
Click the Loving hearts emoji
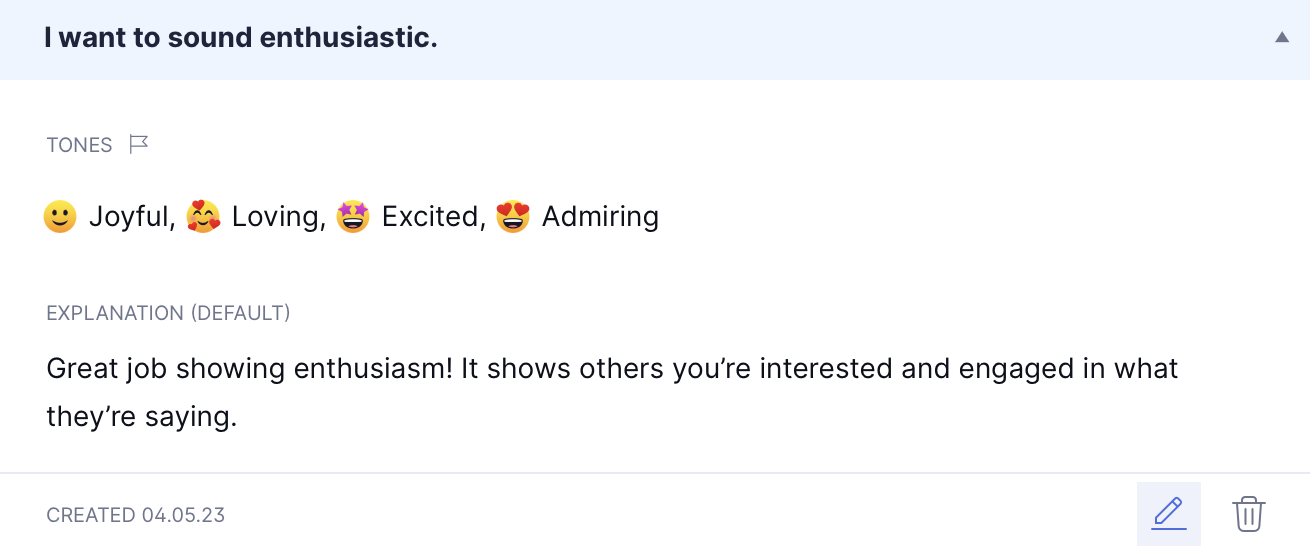204,216
